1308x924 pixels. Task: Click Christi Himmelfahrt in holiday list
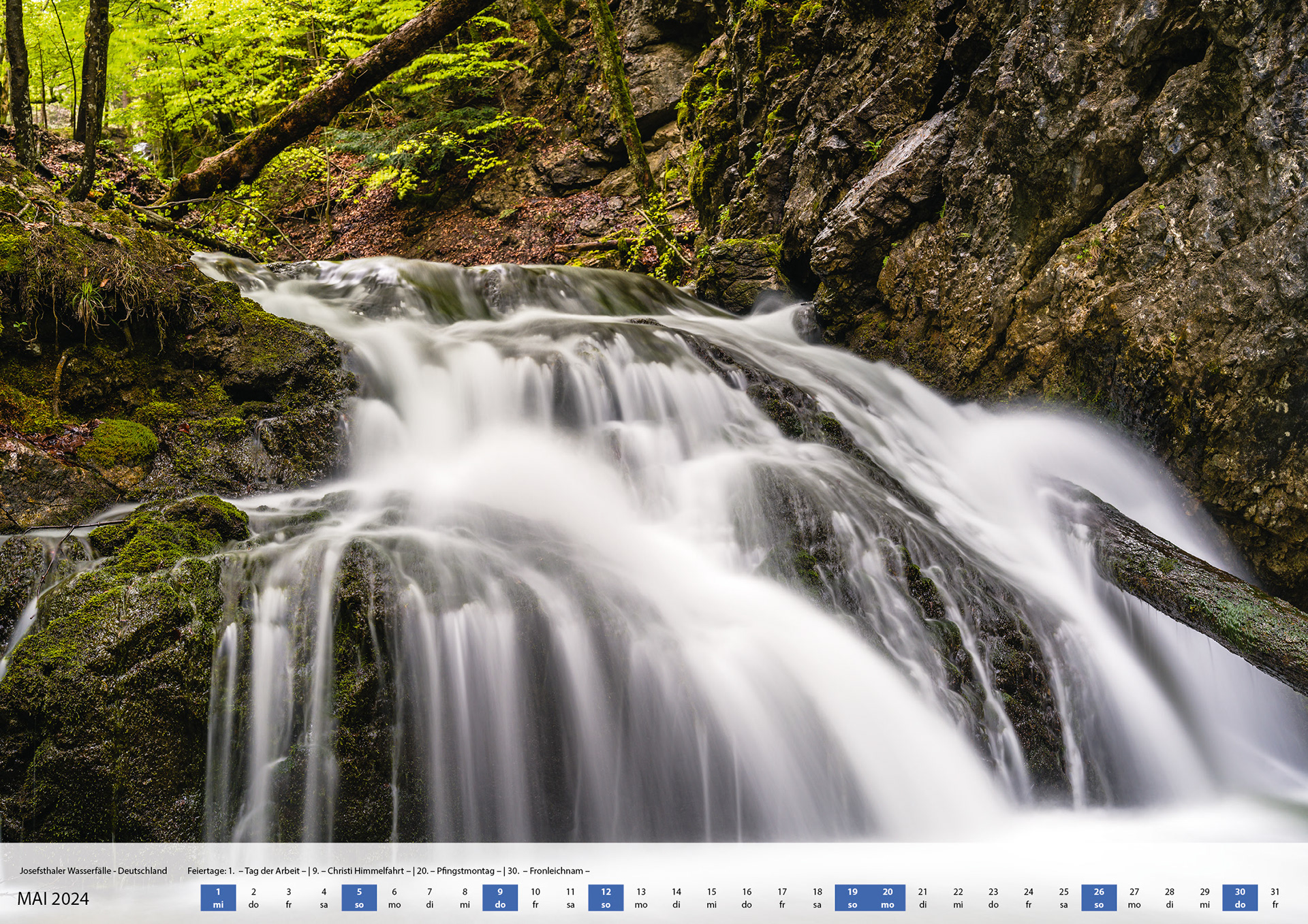[x=366, y=871]
